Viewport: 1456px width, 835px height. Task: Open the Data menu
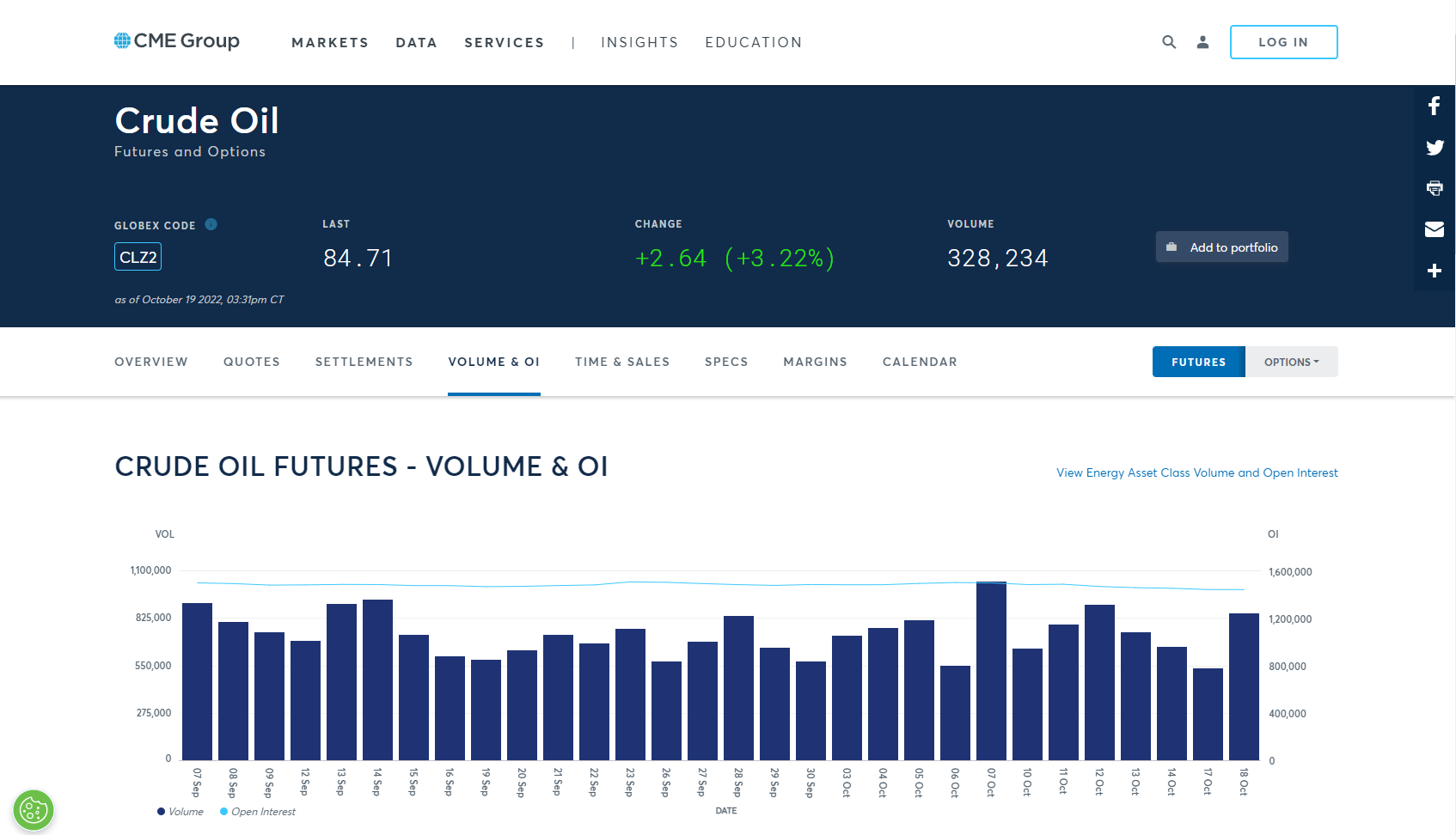[417, 42]
